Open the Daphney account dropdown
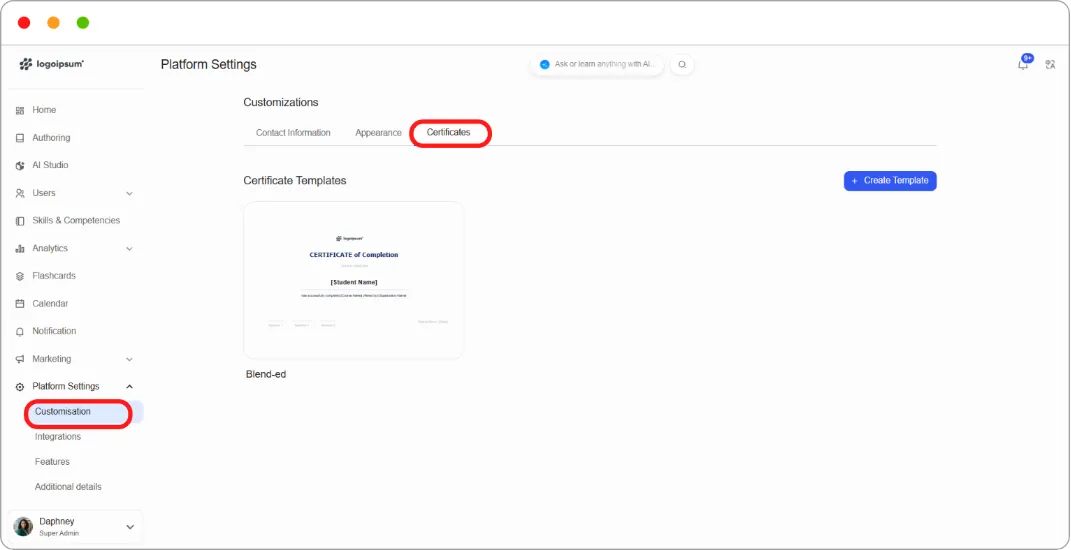 pos(130,527)
